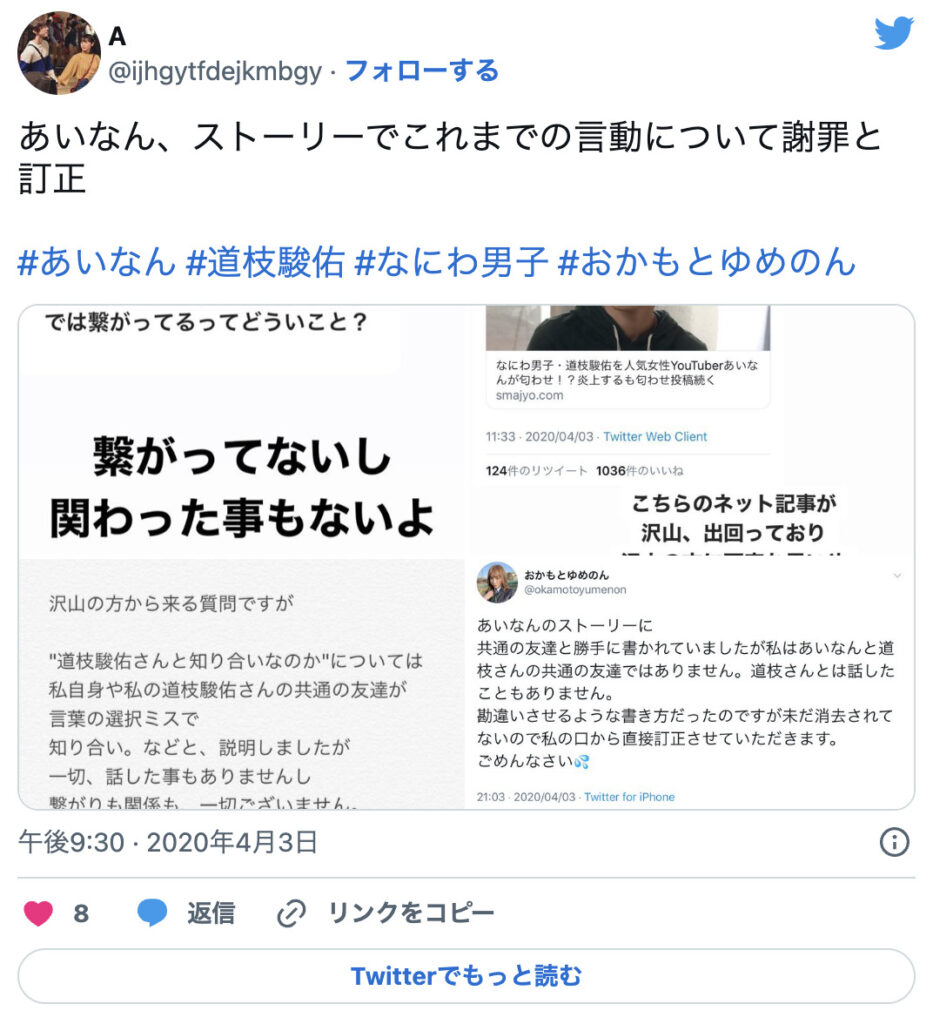Click the Twitterでもっと読む button
933x1024 pixels.
point(466,976)
